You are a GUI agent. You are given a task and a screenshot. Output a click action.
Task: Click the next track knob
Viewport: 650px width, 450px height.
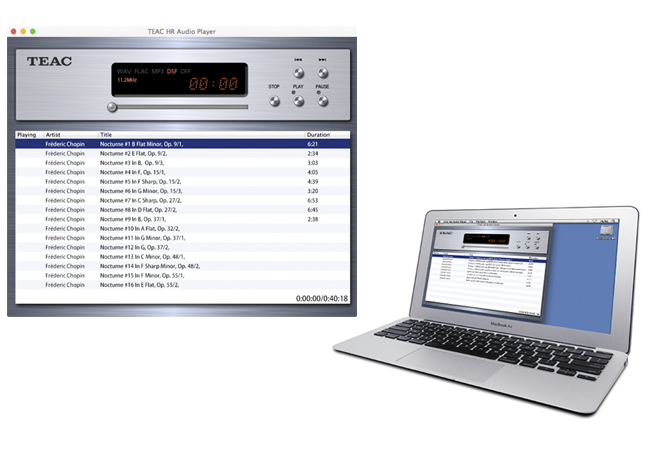(323, 73)
